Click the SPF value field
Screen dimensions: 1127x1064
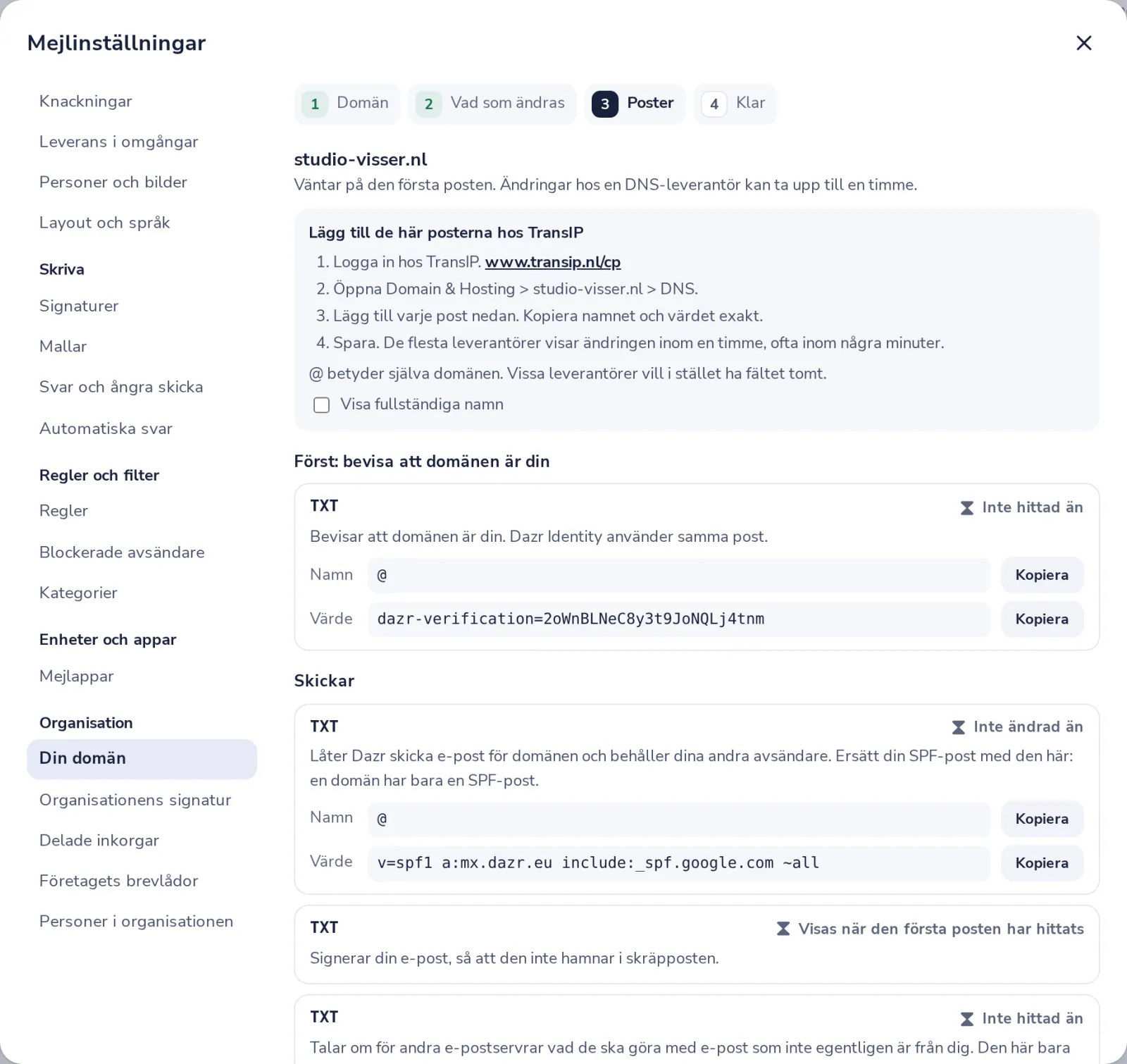point(679,863)
